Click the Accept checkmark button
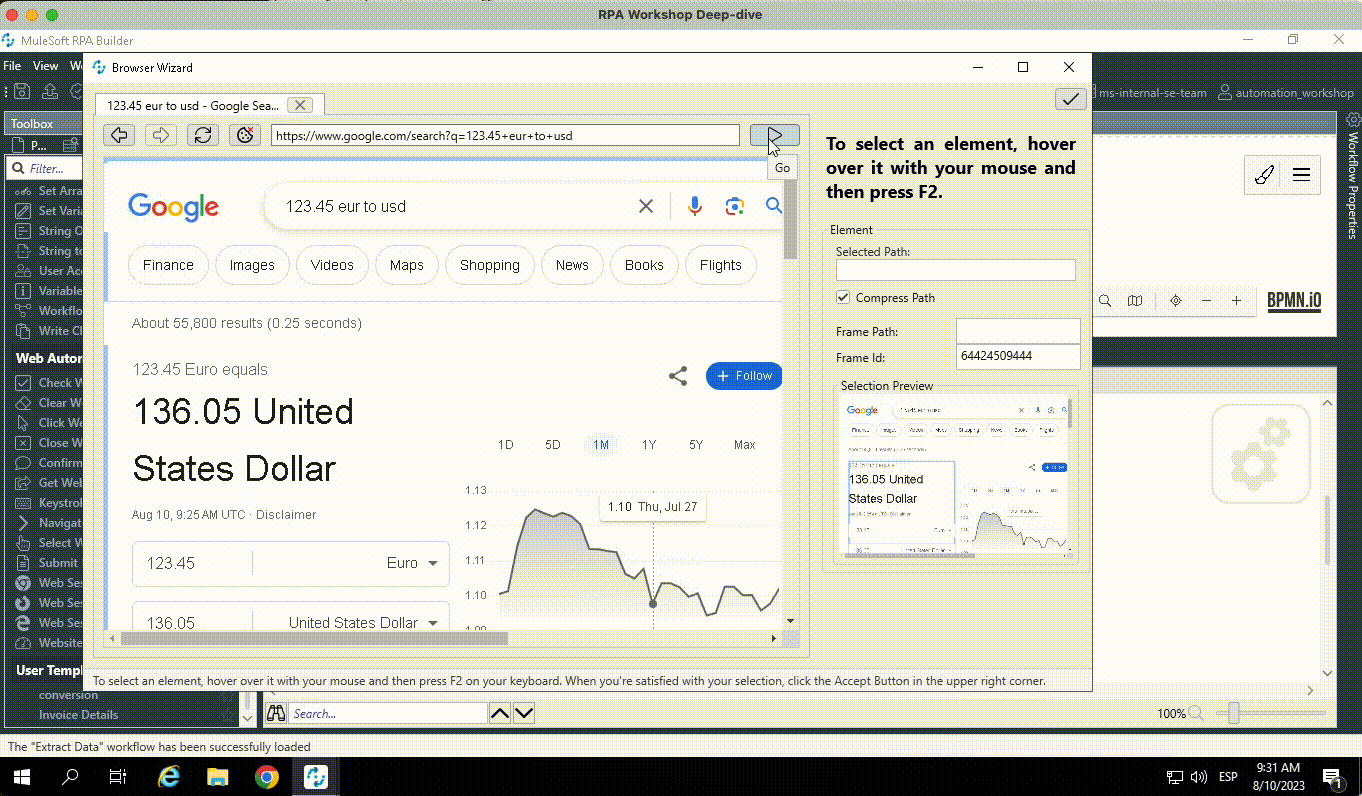Viewport: 1362px width, 796px height. (x=1070, y=98)
